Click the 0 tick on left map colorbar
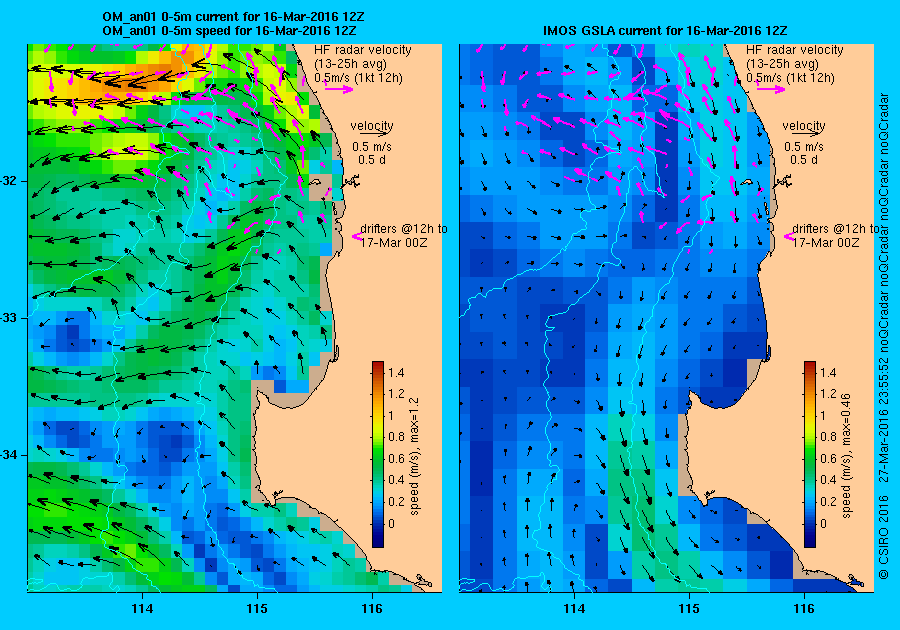 tap(391, 523)
